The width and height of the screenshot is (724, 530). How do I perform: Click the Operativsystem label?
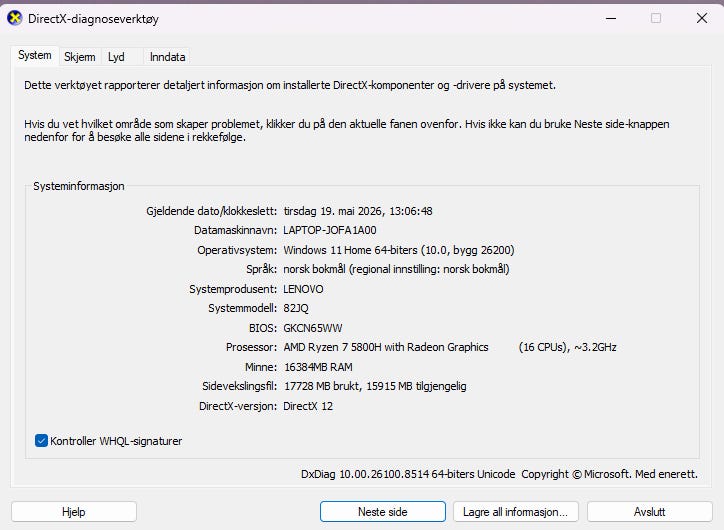coord(237,250)
